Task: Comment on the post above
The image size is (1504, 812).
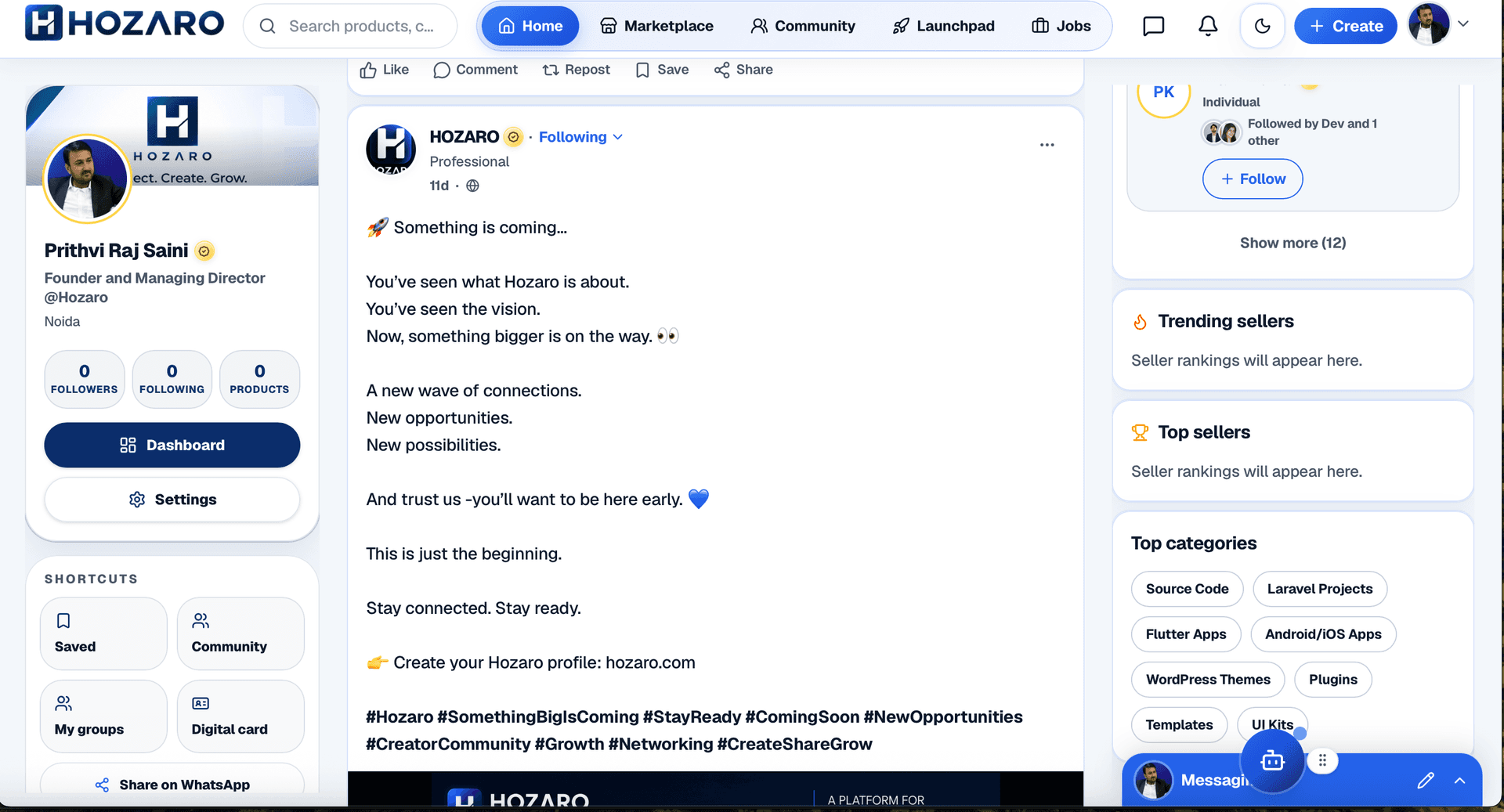Action: (x=475, y=70)
